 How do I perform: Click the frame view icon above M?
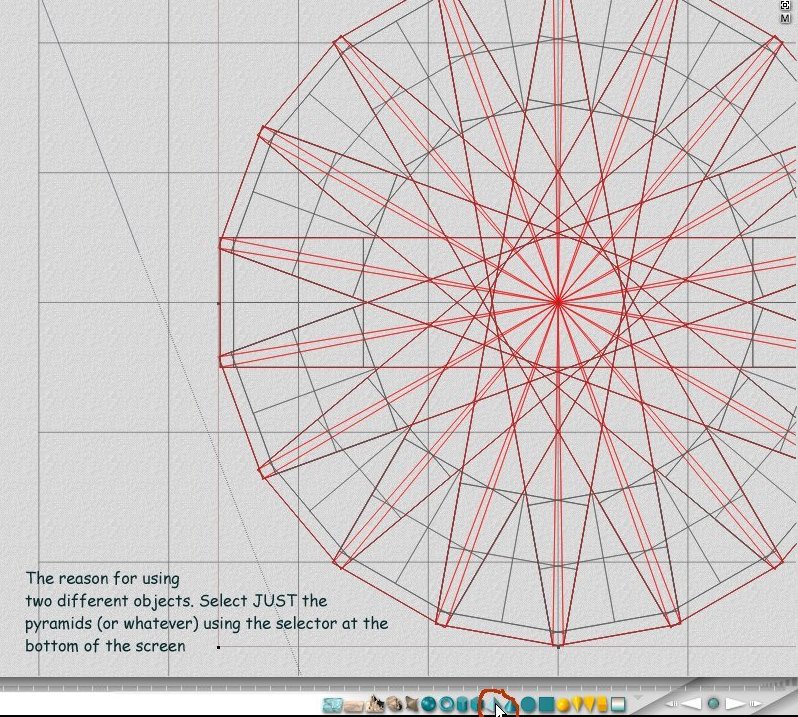coord(785,5)
